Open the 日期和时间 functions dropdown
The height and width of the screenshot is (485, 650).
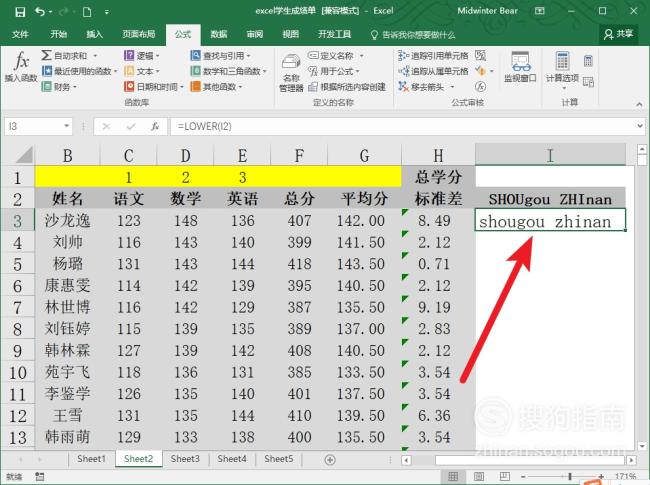tap(154, 87)
